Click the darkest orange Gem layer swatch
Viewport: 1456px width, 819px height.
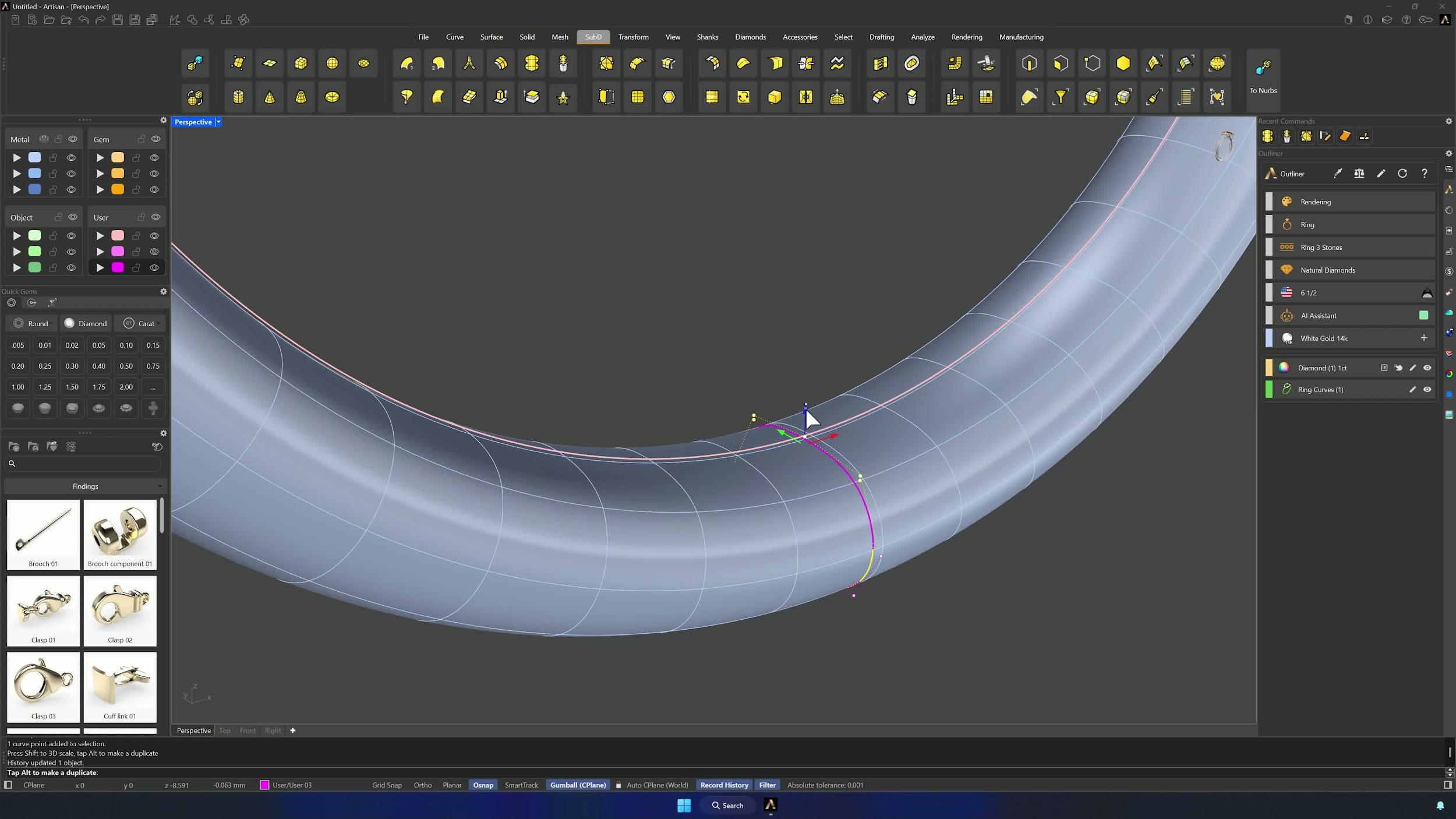coord(118,190)
